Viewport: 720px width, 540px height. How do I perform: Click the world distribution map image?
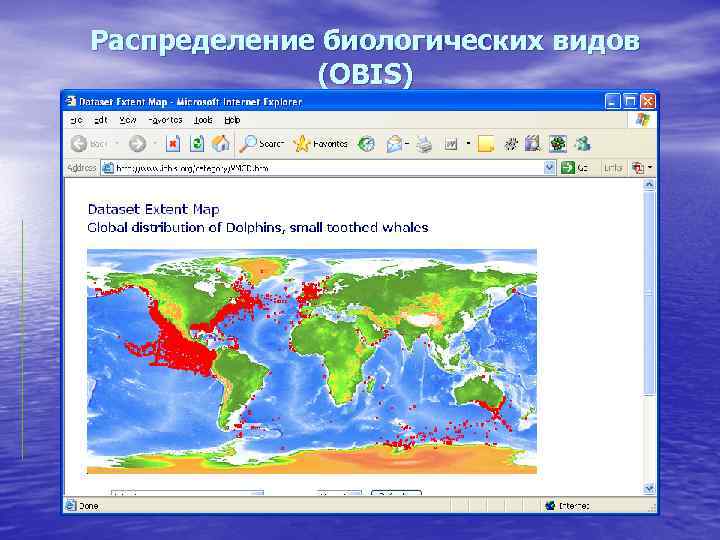[312, 361]
